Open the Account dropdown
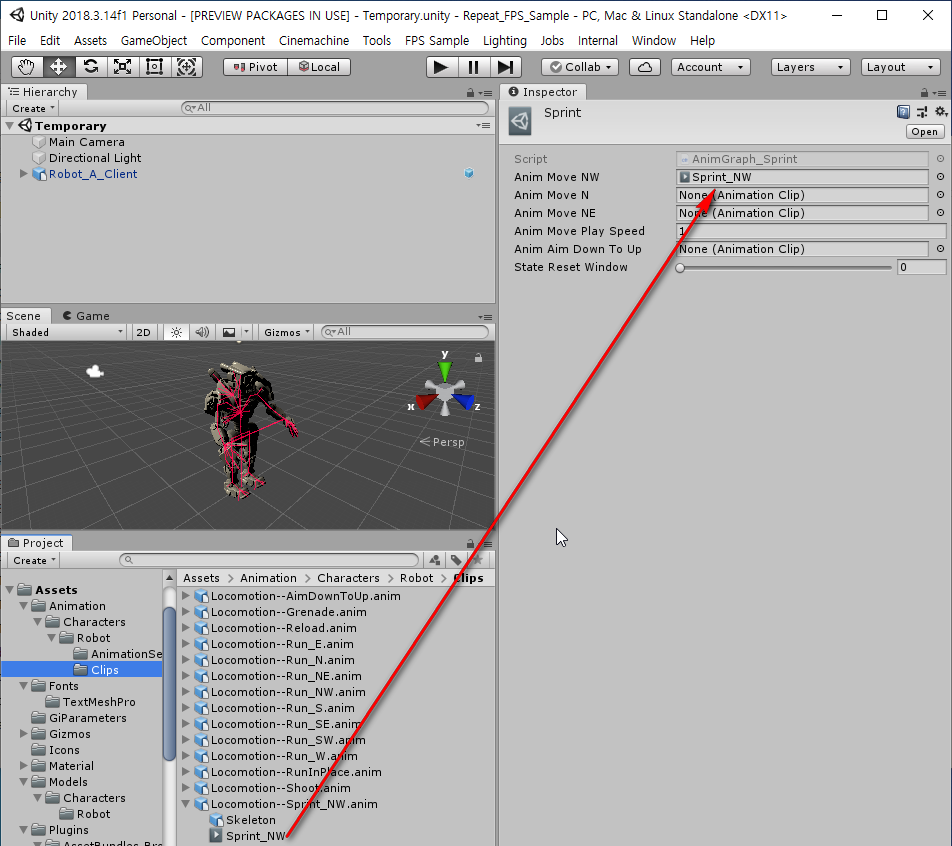The height and width of the screenshot is (846, 952). [710, 67]
